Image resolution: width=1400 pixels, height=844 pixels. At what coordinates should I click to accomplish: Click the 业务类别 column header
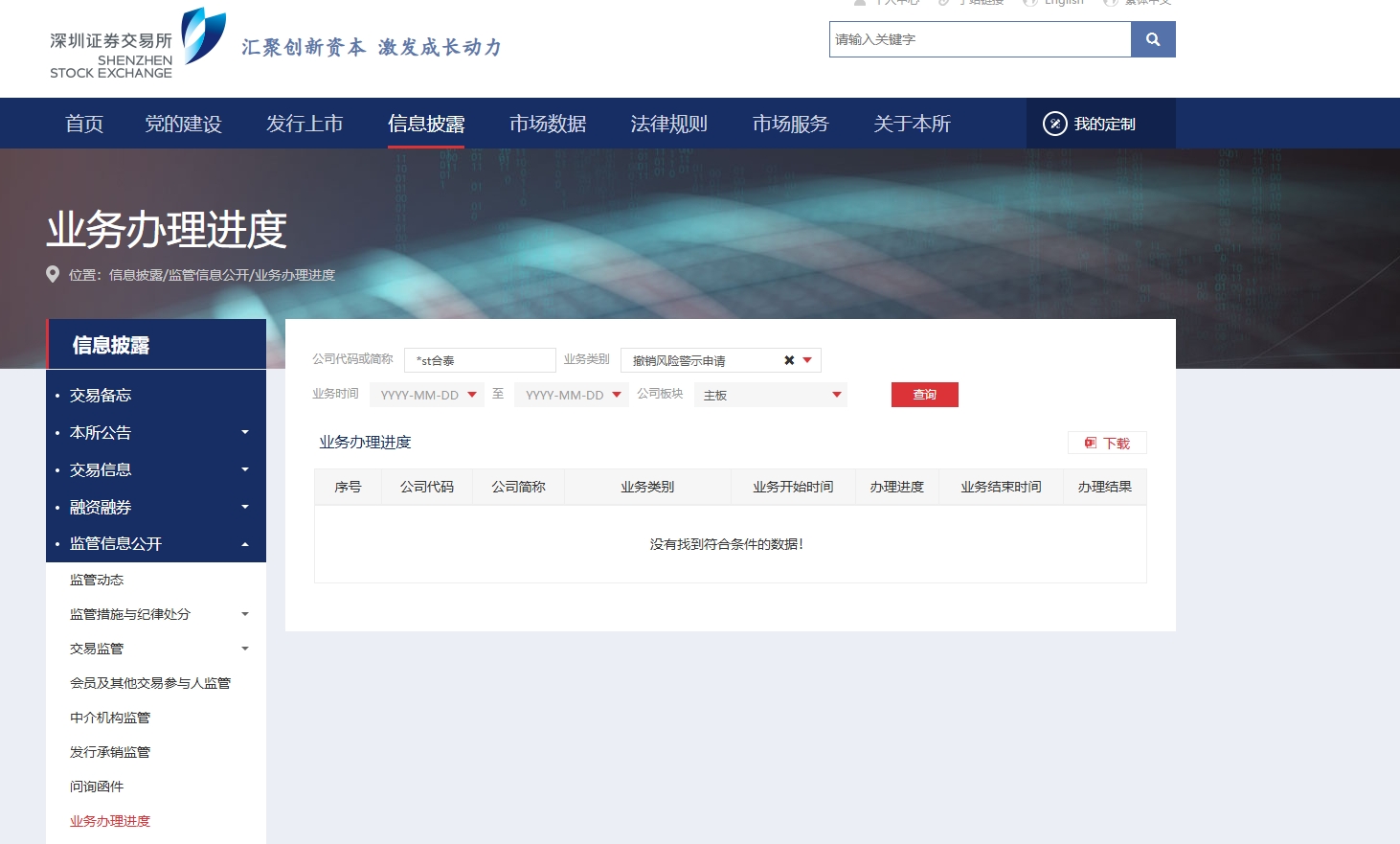[647, 487]
